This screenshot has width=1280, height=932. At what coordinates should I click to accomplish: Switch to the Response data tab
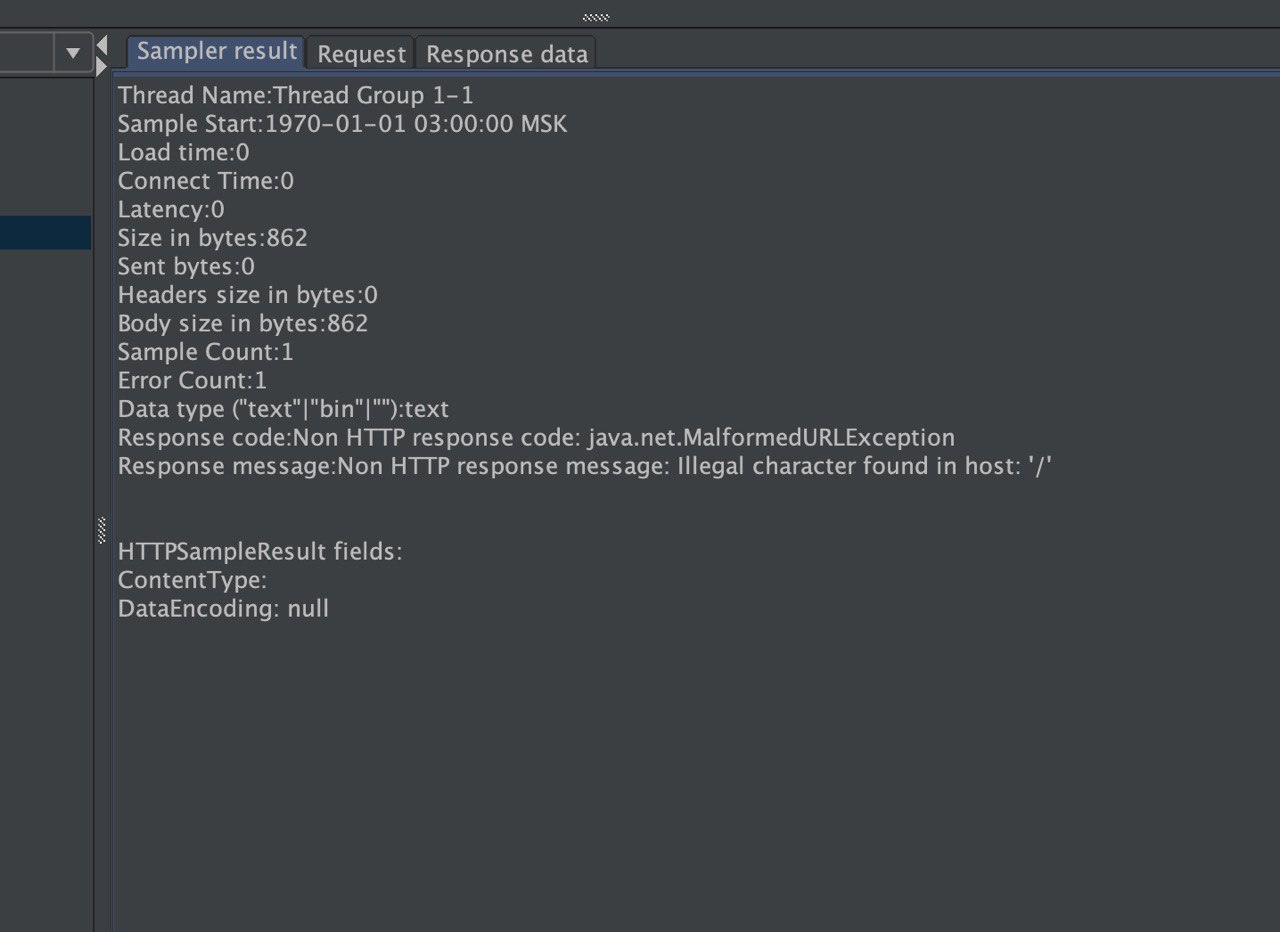pyautogui.click(x=506, y=54)
